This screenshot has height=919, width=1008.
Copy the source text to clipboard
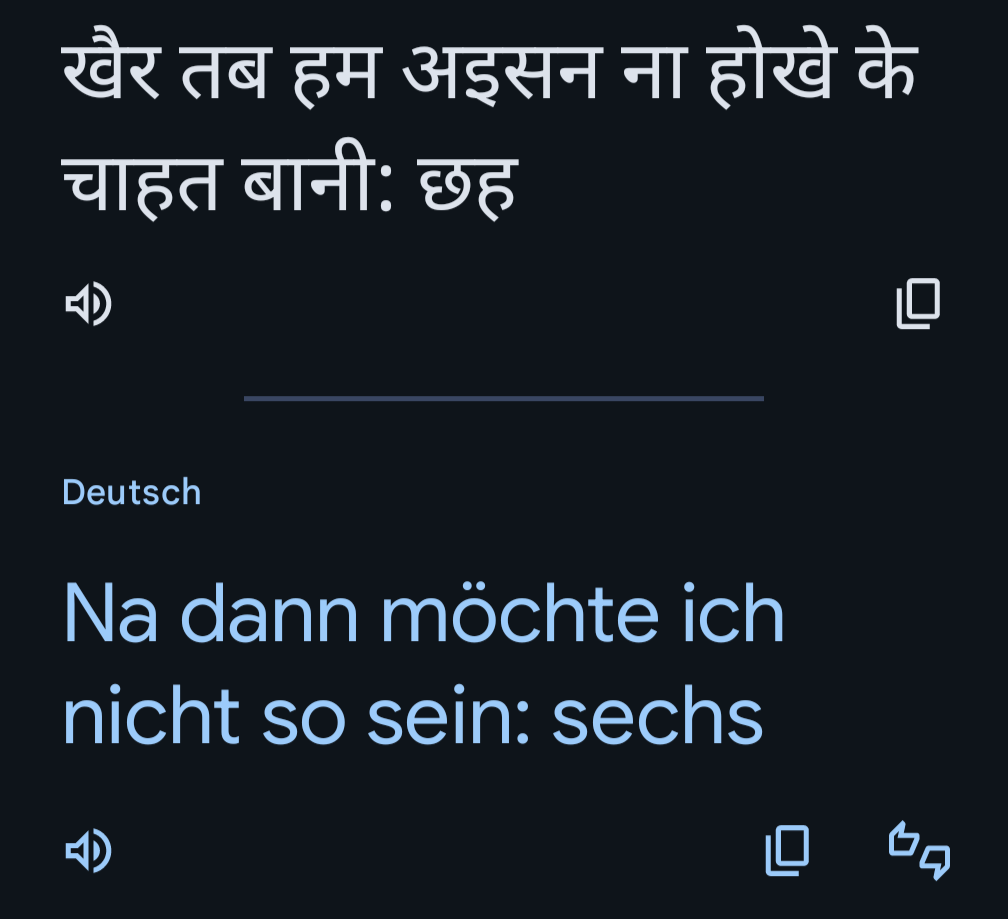click(918, 304)
